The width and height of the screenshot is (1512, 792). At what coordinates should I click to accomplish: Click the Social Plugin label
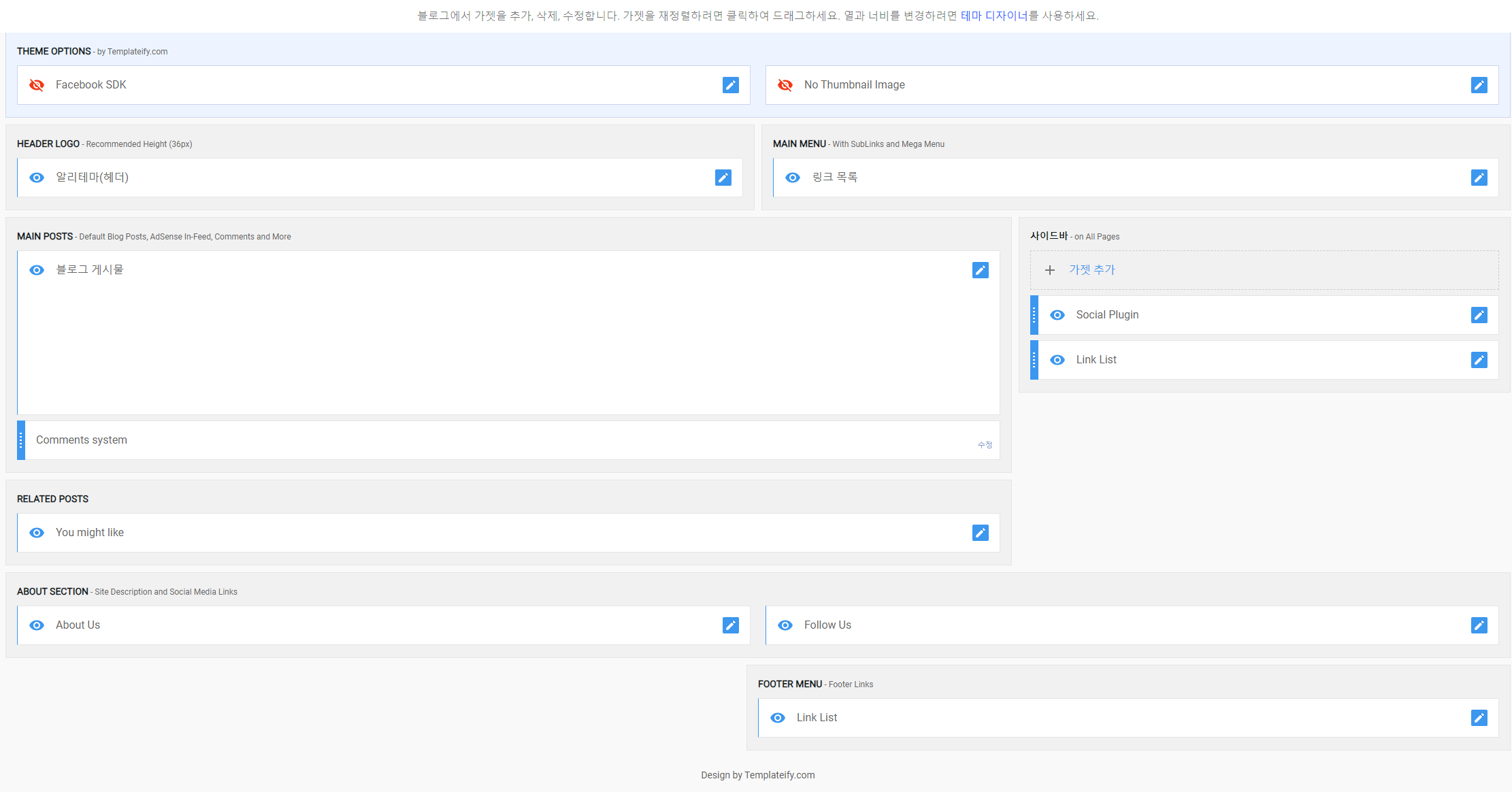click(1107, 315)
